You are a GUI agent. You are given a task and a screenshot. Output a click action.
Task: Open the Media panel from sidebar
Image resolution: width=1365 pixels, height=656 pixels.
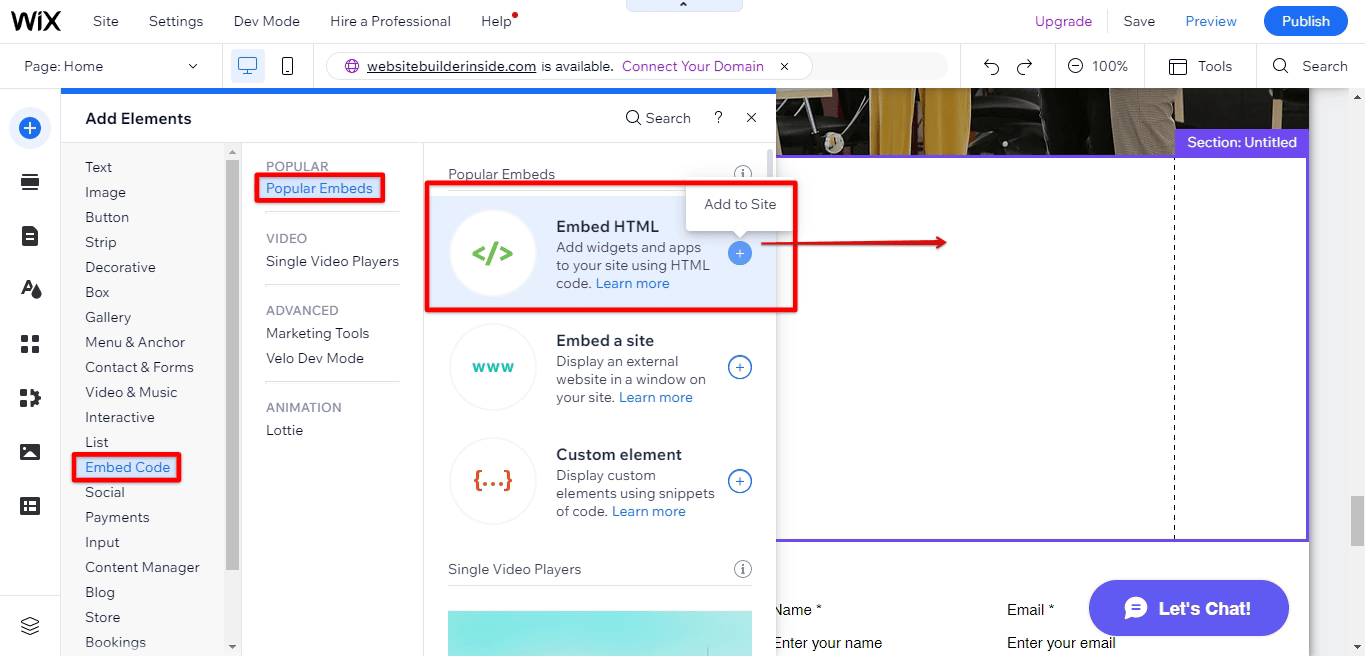pyautogui.click(x=30, y=451)
